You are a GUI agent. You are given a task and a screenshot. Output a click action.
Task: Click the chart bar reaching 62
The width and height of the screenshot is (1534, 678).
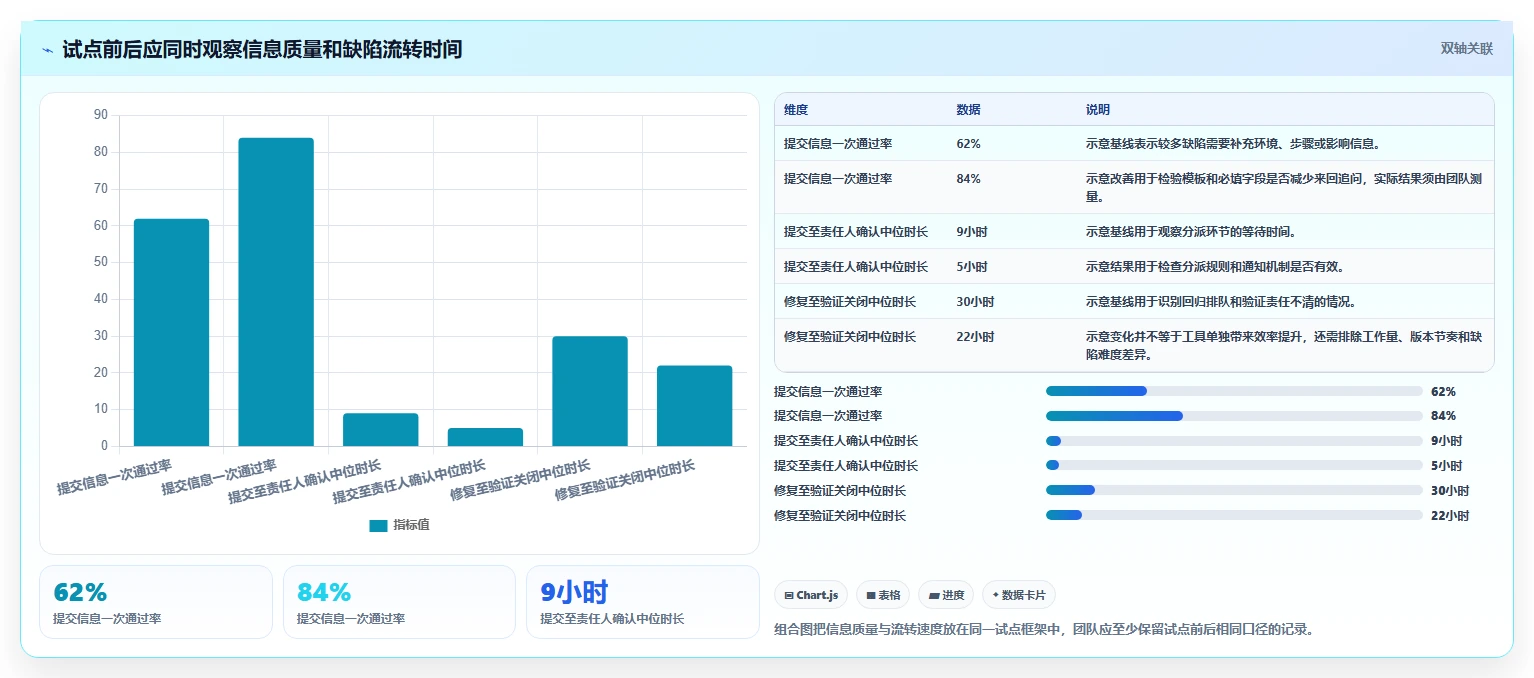point(171,332)
